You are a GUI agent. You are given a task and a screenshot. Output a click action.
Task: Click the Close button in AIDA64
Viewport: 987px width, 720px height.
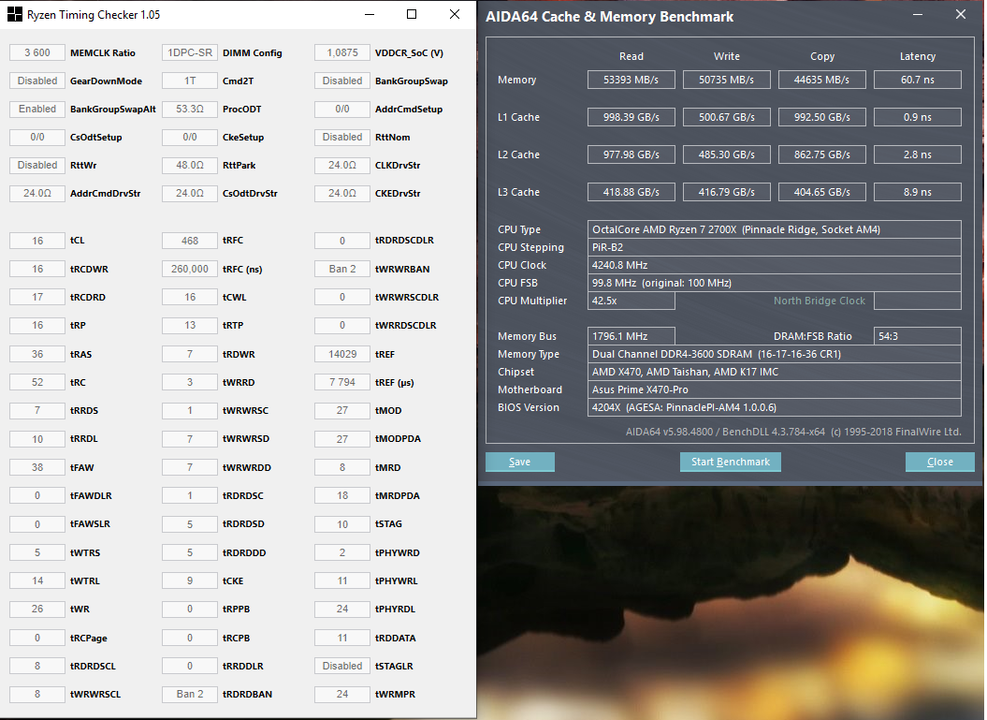(940, 462)
